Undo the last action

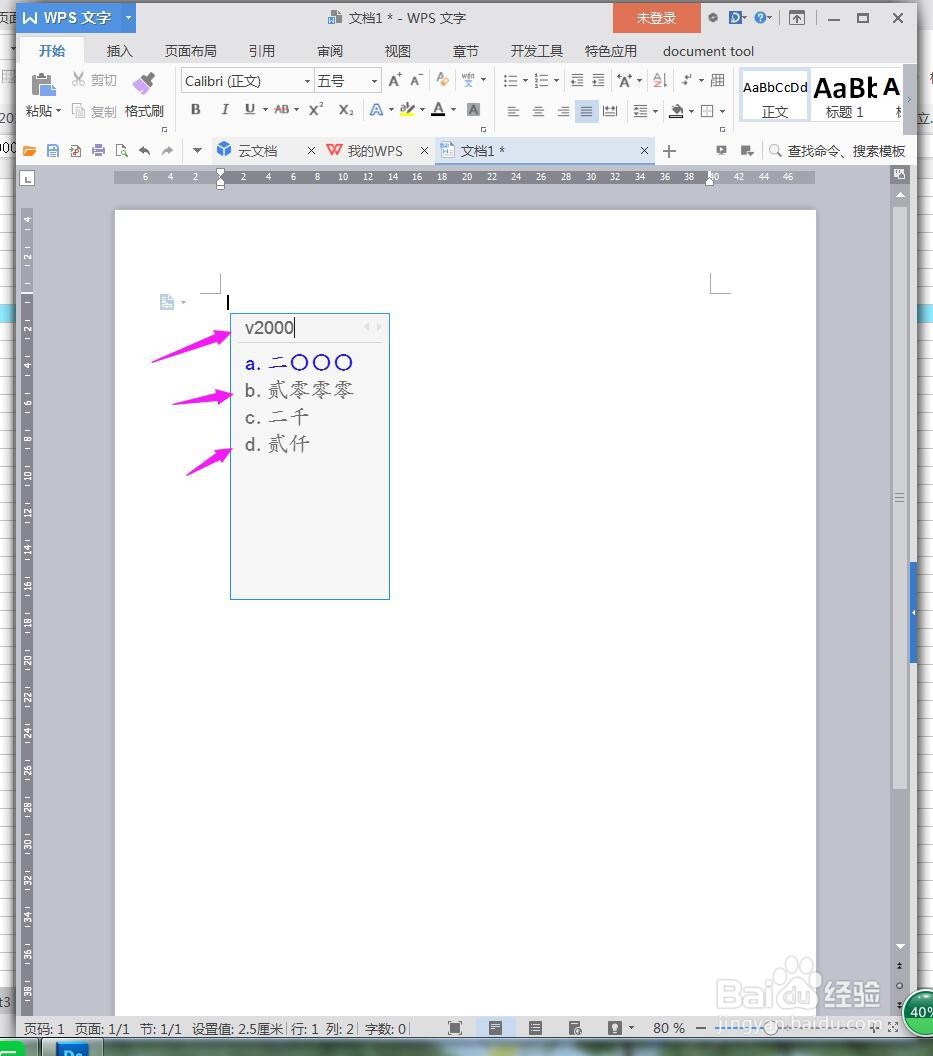144,151
